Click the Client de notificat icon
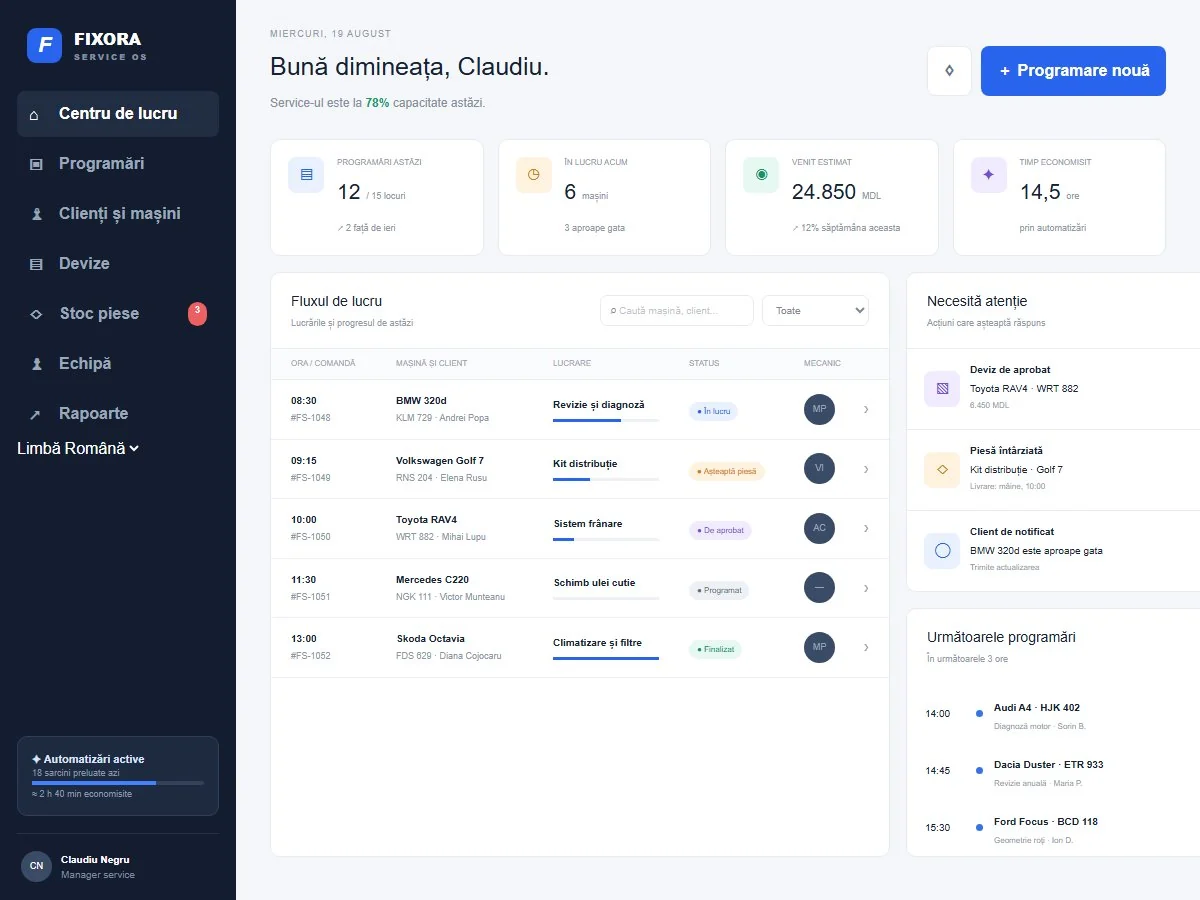This screenshot has height=900, width=1200. pyautogui.click(x=942, y=550)
